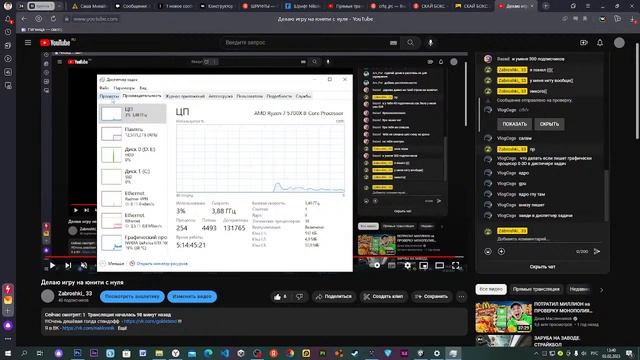Dislike the video with thumbs down

[300, 297]
